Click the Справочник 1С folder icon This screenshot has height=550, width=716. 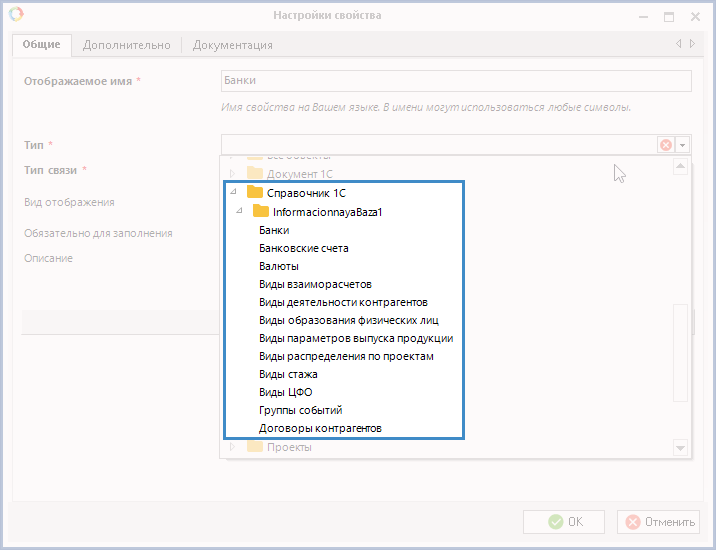255,192
